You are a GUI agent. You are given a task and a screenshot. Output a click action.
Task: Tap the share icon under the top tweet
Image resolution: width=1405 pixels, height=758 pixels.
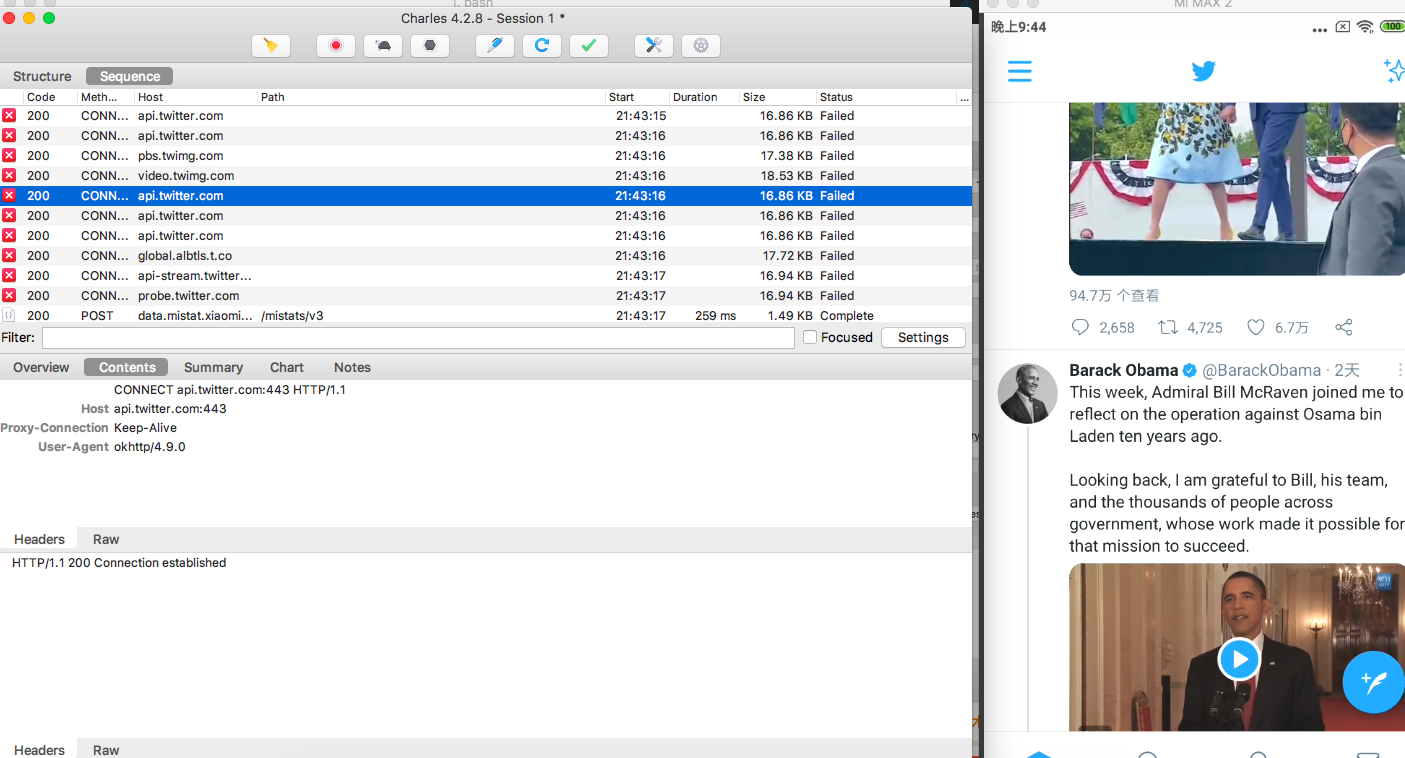[x=1344, y=327]
